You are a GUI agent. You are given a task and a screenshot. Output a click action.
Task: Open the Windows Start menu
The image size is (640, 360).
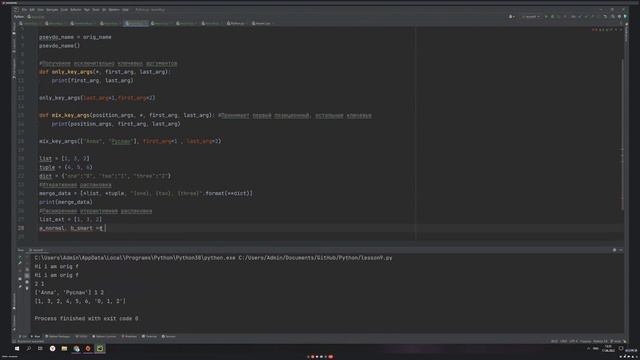click(x=17, y=349)
